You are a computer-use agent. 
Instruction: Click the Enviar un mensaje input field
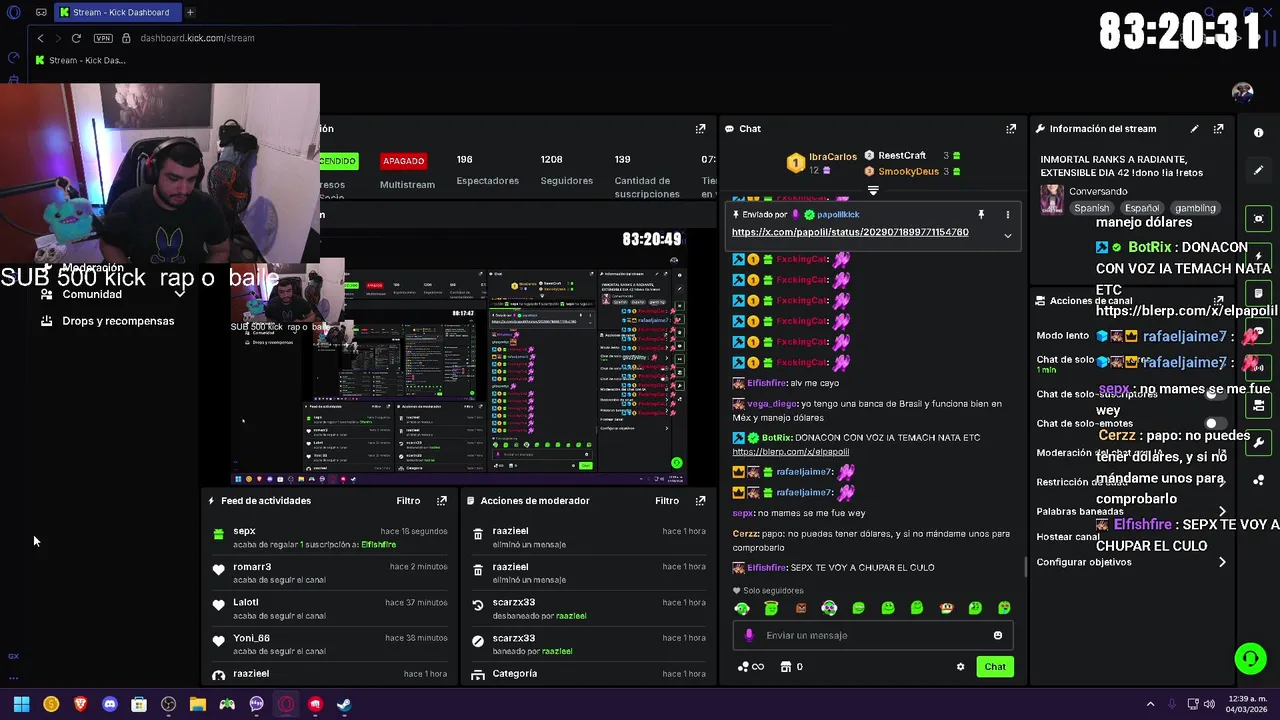coord(872,635)
